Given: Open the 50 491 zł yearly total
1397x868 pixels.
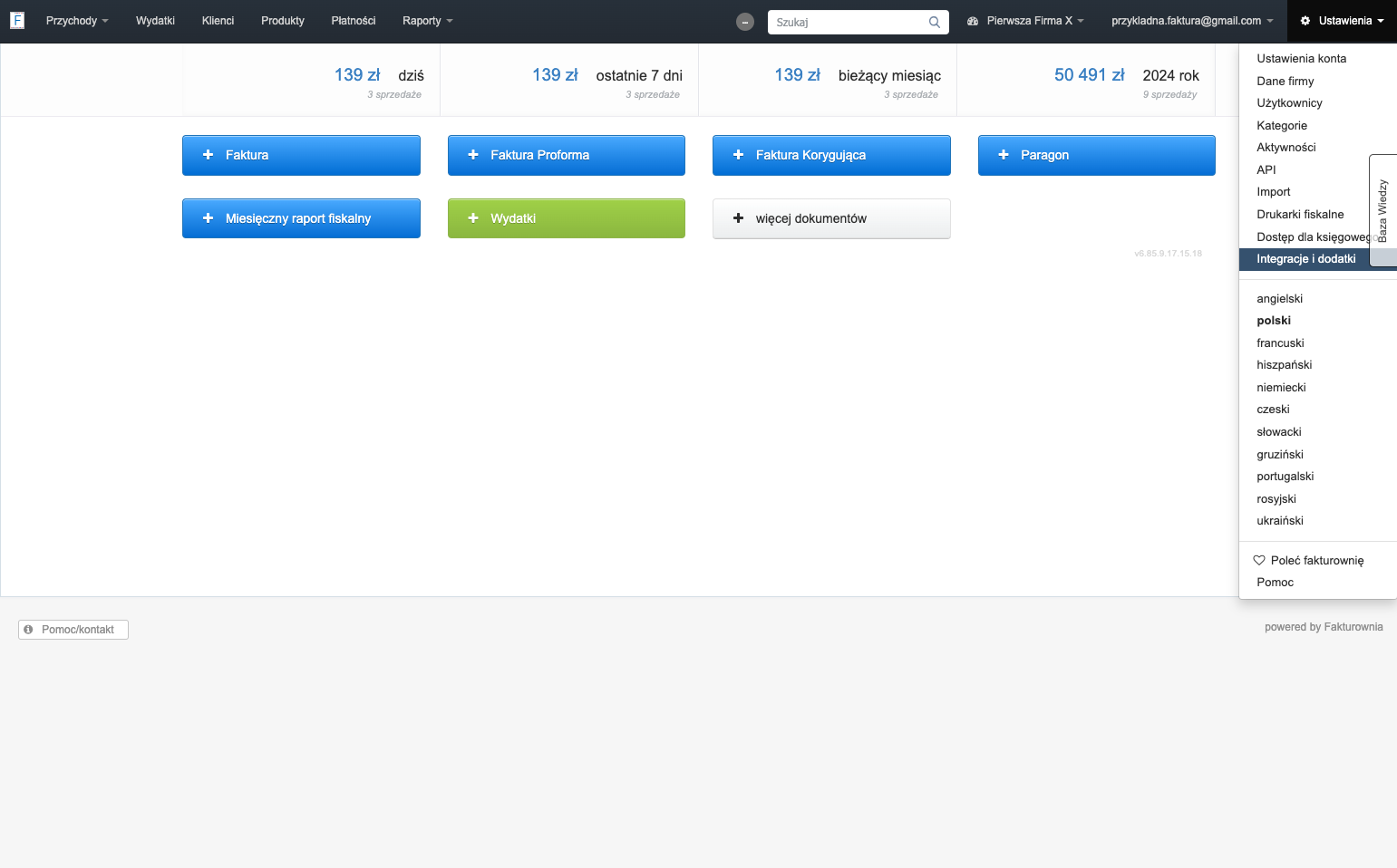Looking at the screenshot, I should (x=1090, y=75).
